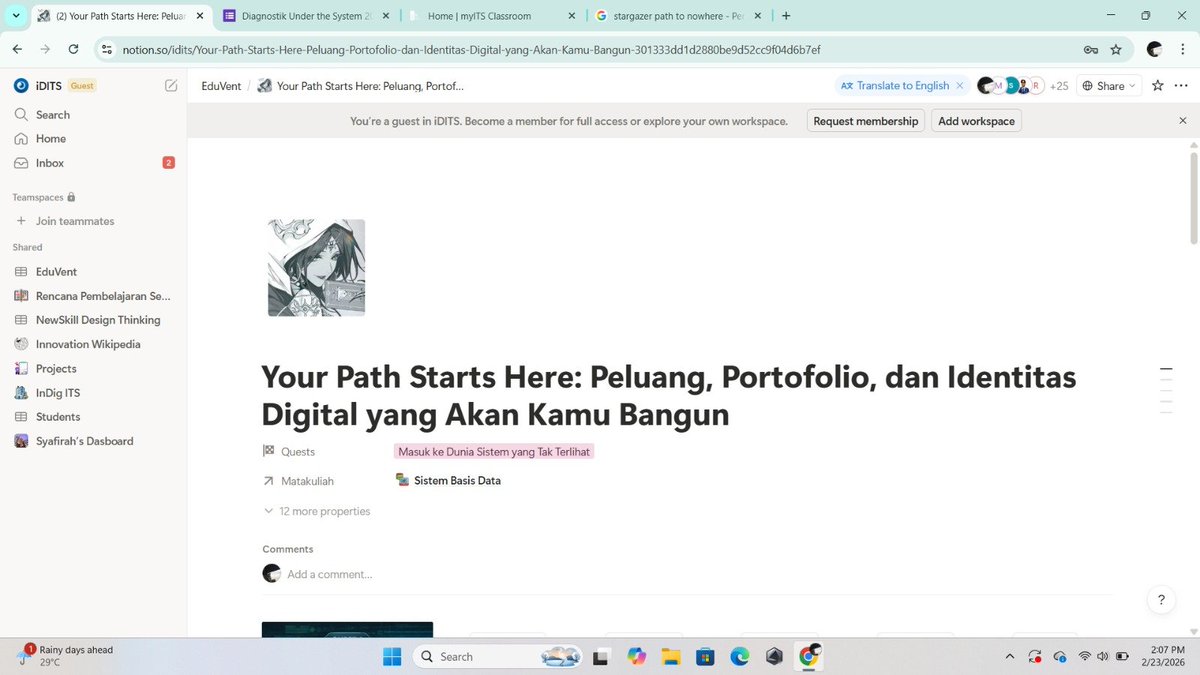Open the Share dropdown
Viewport: 1200px width, 675px height.
click(1108, 86)
